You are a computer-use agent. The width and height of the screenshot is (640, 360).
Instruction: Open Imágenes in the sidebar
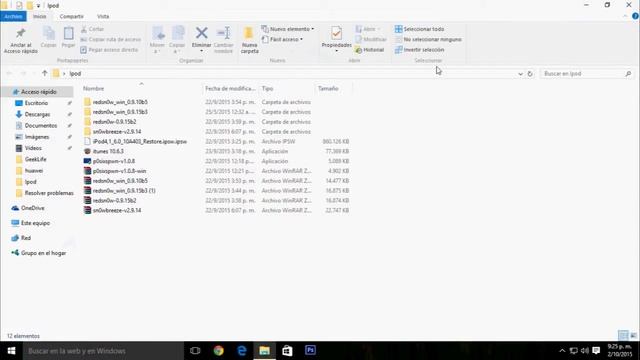[37, 137]
